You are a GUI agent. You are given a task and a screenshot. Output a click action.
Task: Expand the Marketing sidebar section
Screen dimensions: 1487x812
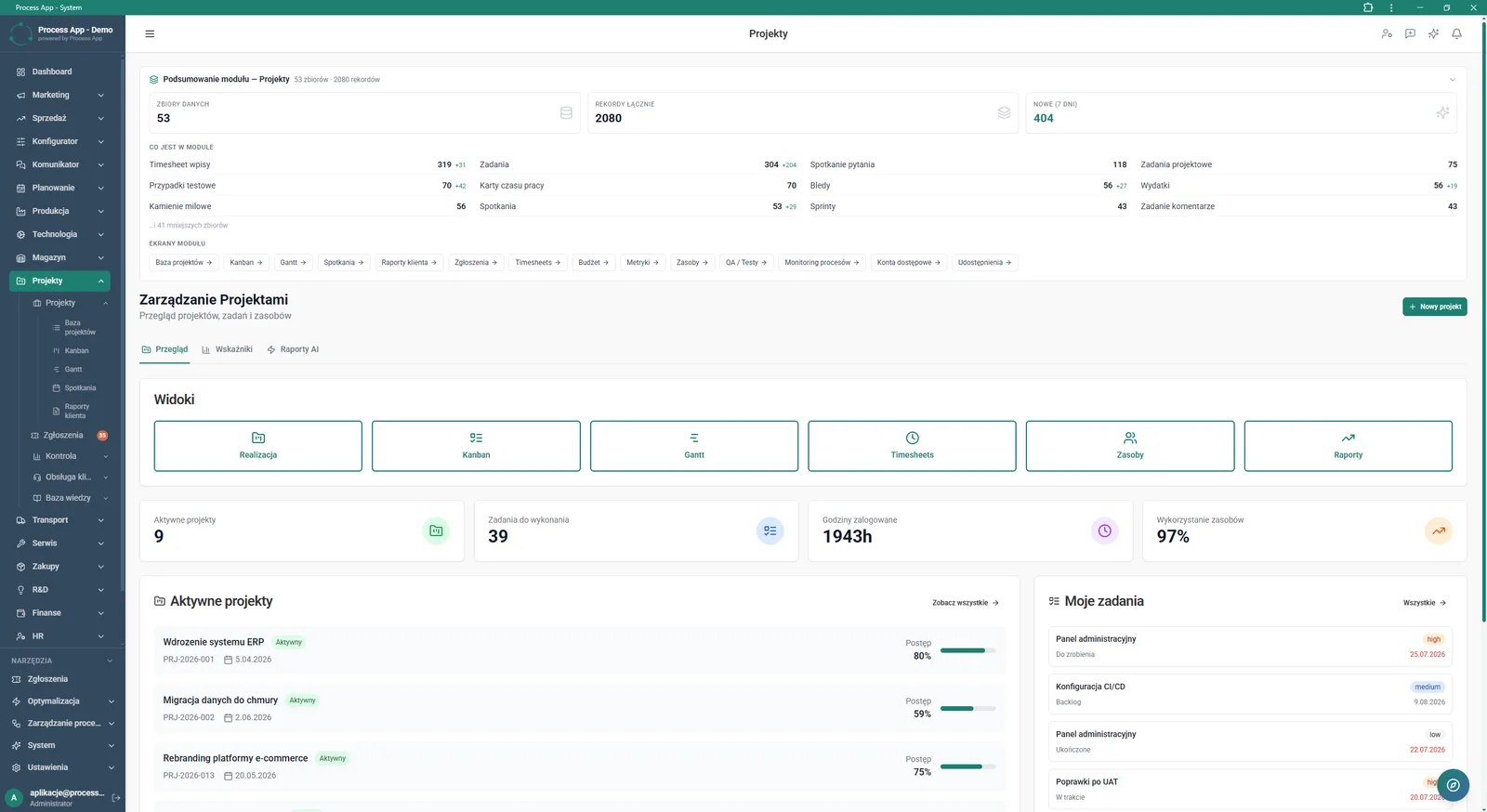(60, 95)
